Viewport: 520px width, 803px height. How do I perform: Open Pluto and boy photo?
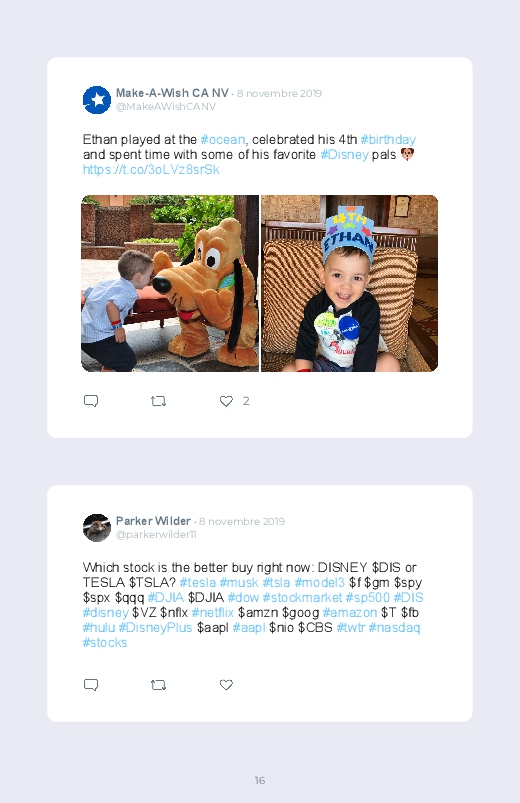(x=170, y=283)
